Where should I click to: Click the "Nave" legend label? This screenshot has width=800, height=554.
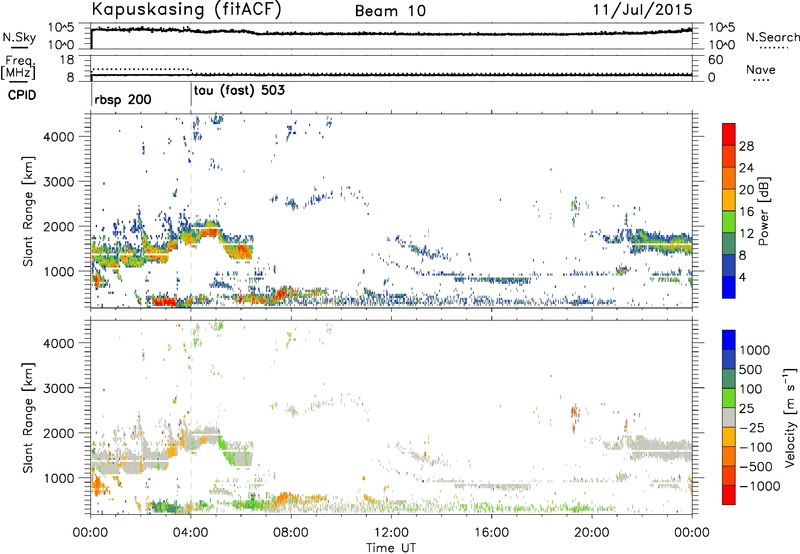coord(761,70)
